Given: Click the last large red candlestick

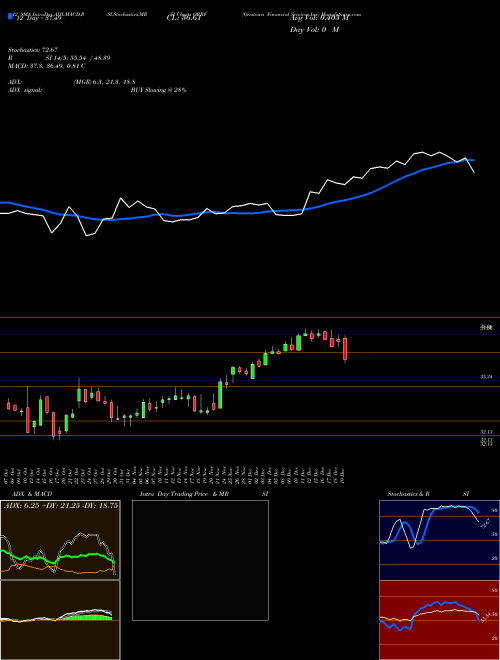Looking at the screenshot, I should 345,349.
